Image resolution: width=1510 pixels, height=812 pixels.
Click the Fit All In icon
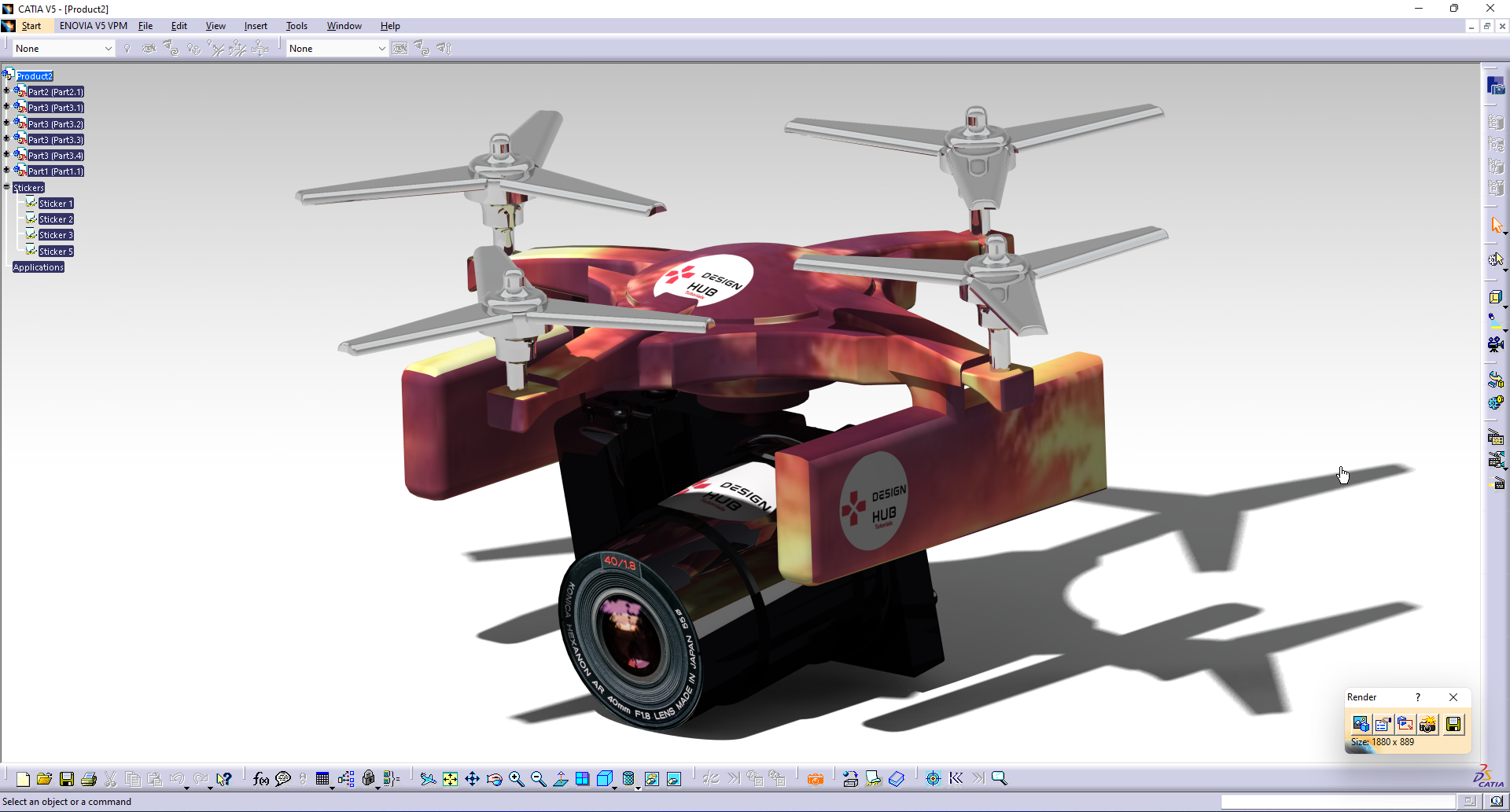click(450, 779)
